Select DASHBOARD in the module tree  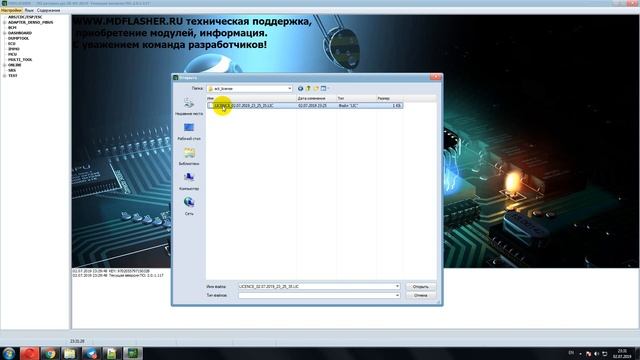point(20,33)
